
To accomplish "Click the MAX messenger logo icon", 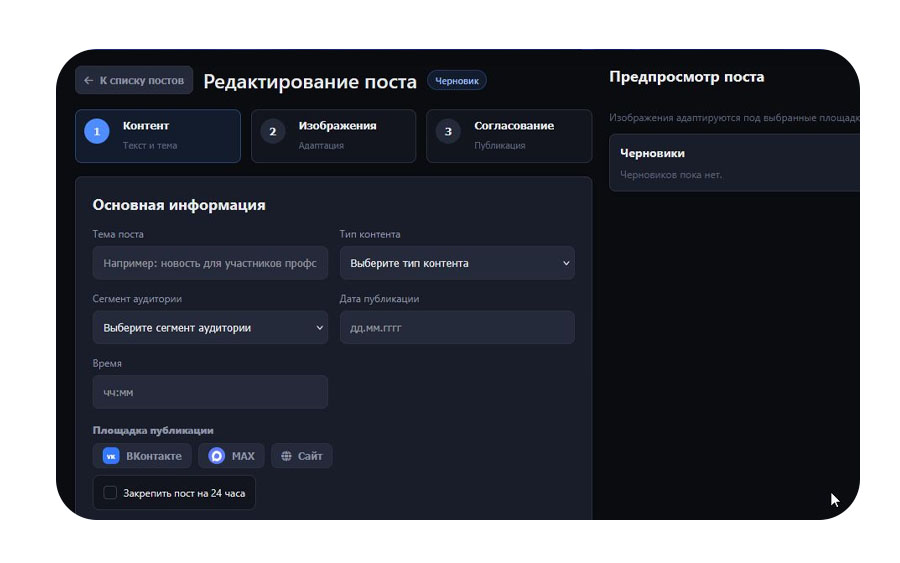I will pos(216,456).
